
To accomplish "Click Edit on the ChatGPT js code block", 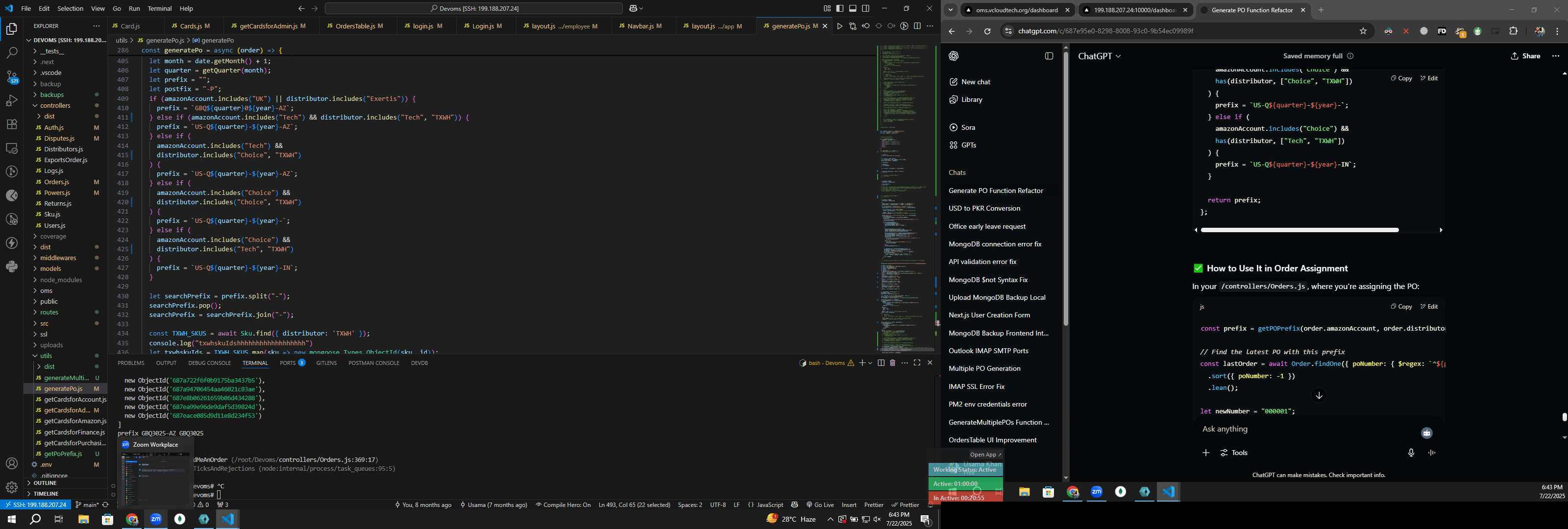I will [x=1429, y=307].
